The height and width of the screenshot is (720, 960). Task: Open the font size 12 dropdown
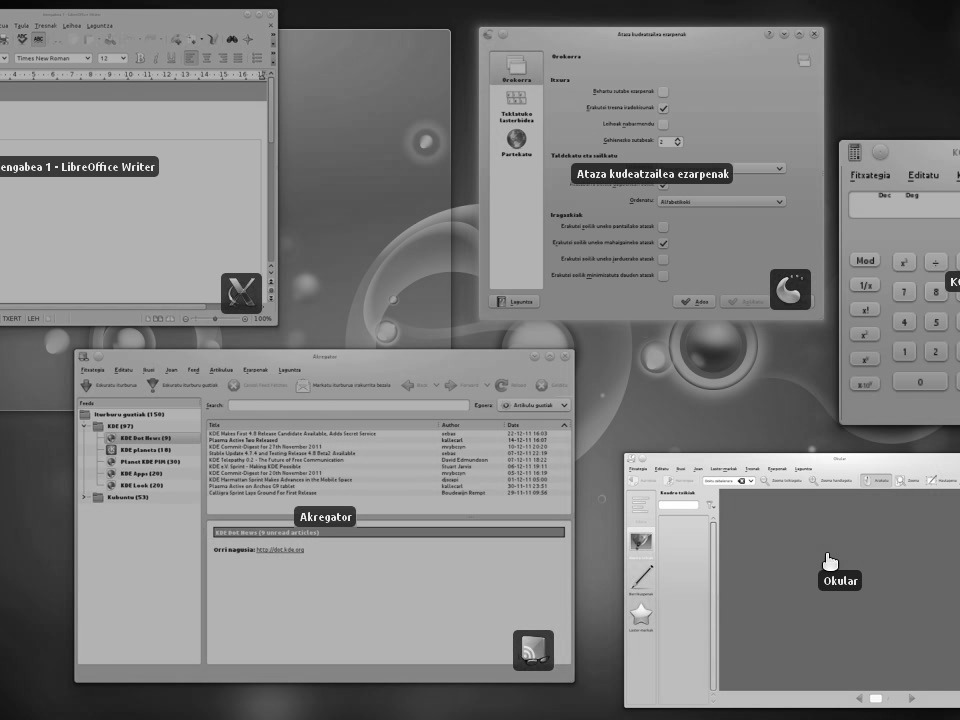[113, 58]
